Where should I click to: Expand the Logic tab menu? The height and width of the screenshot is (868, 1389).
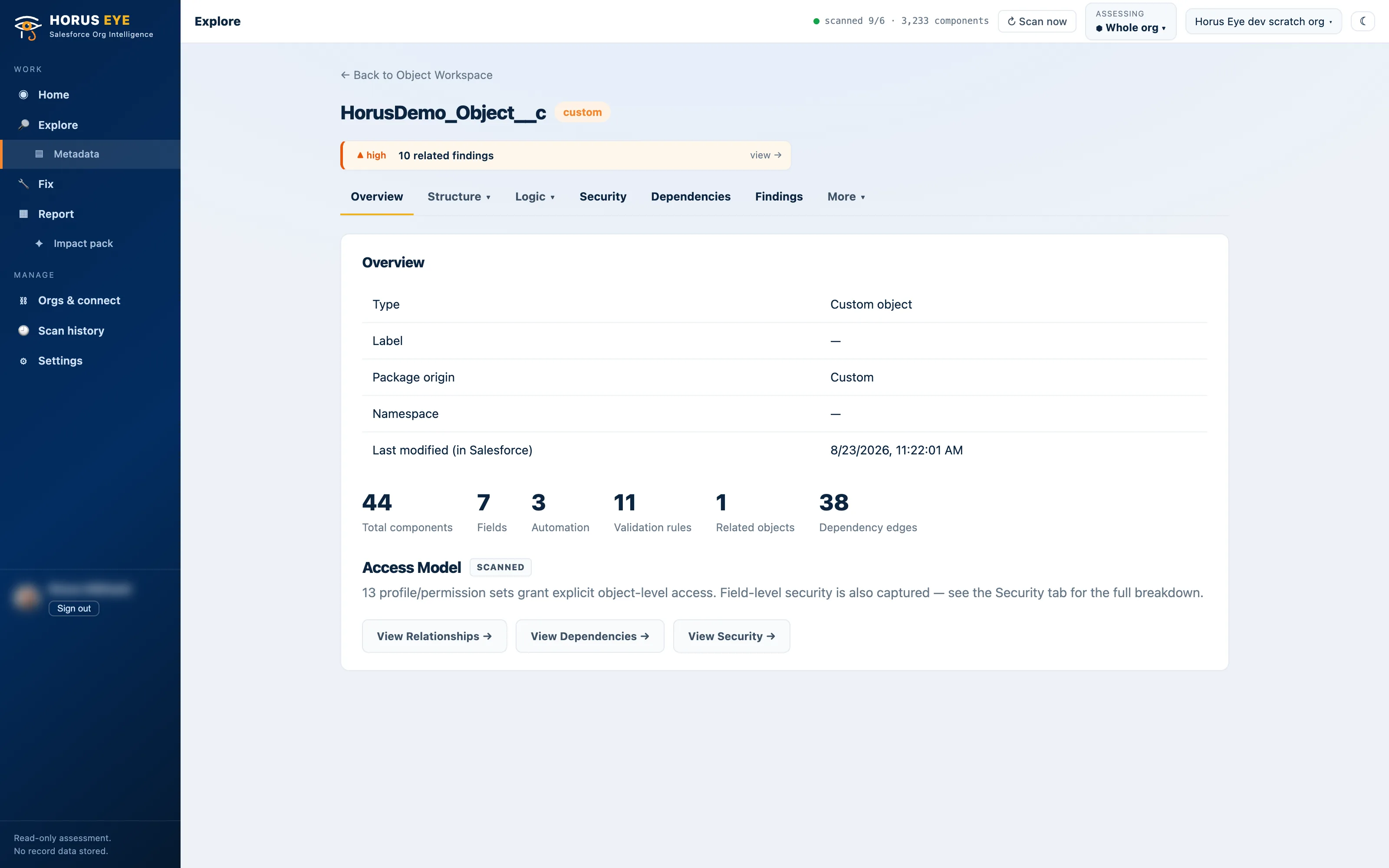coord(535,197)
